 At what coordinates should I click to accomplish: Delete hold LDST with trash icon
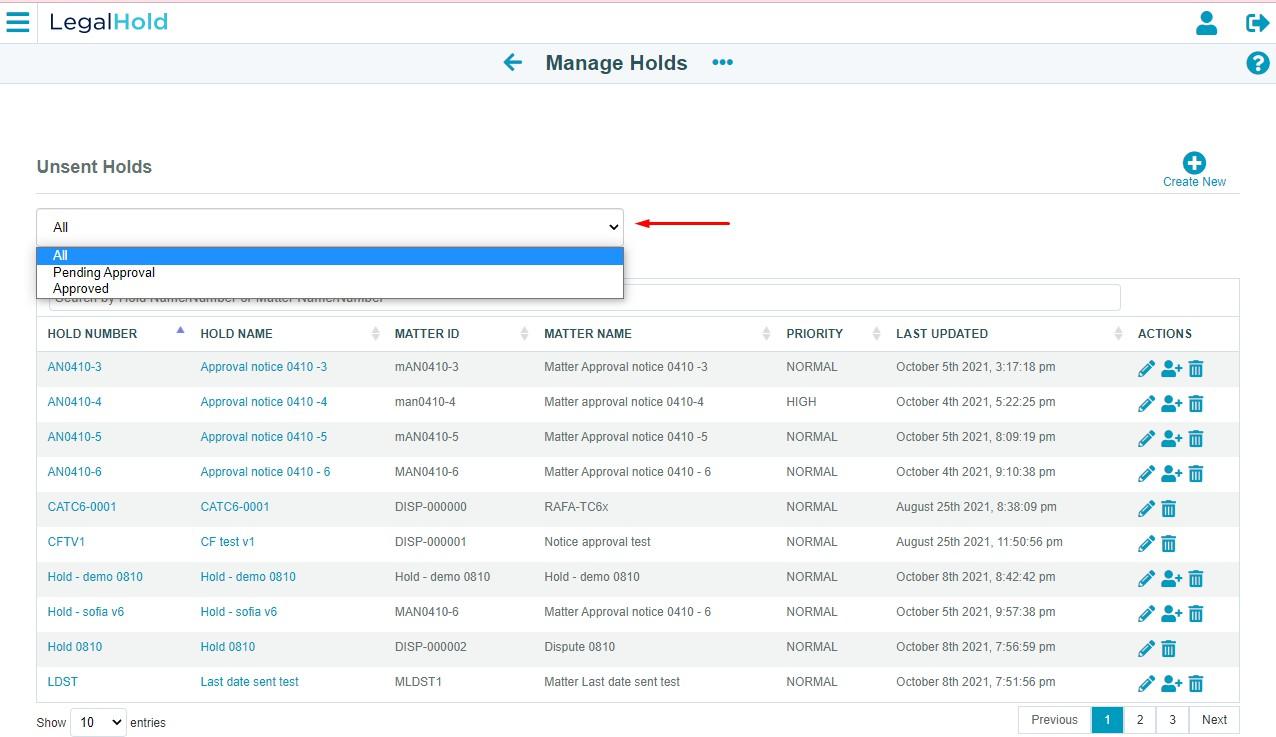coord(1196,684)
